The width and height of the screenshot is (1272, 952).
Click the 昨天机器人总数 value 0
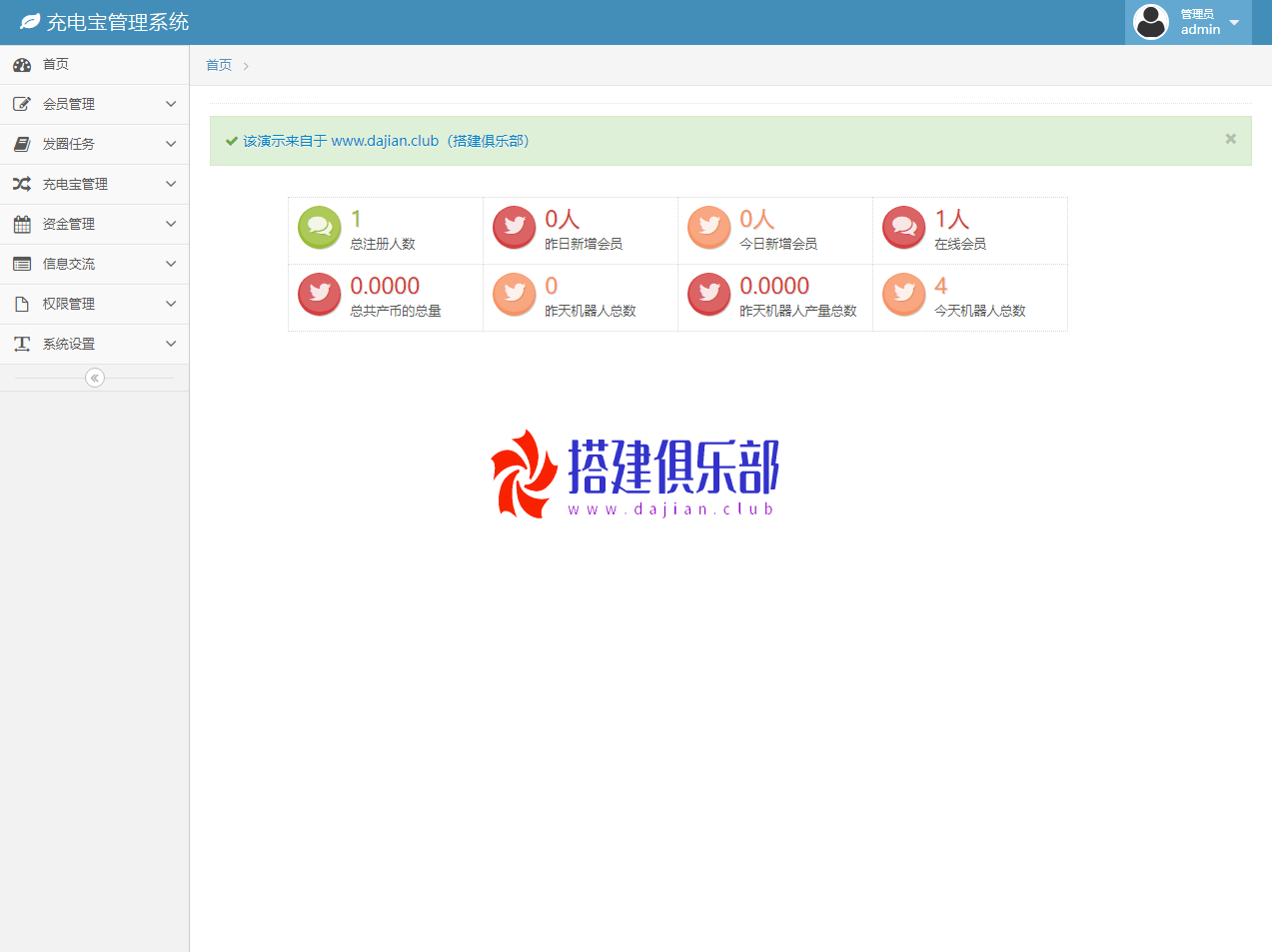[x=552, y=286]
